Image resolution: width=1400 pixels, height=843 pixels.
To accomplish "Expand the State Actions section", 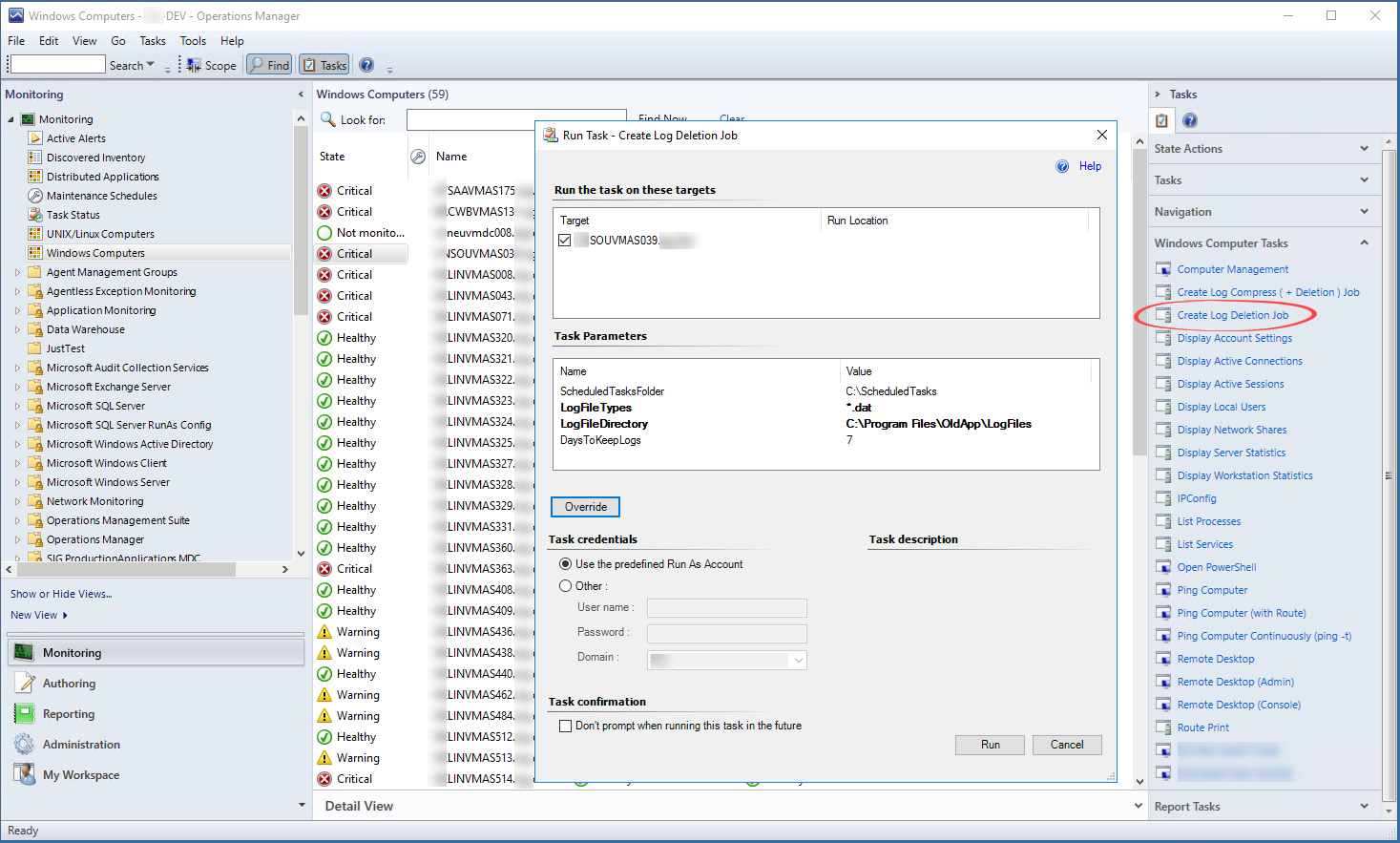I will coord(1364,149).
